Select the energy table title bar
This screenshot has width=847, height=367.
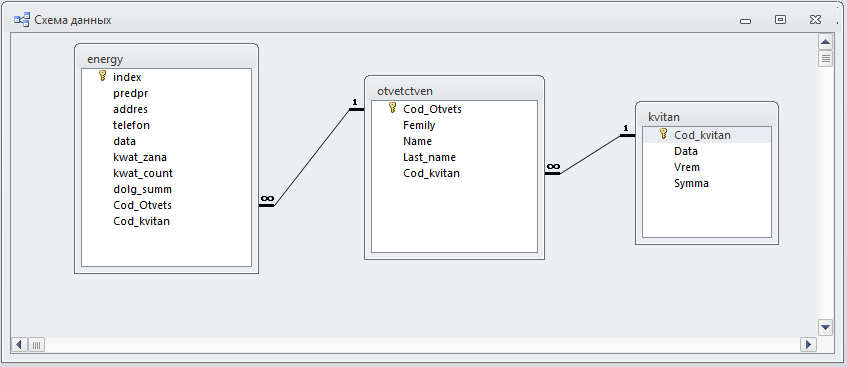pos(166,58)
